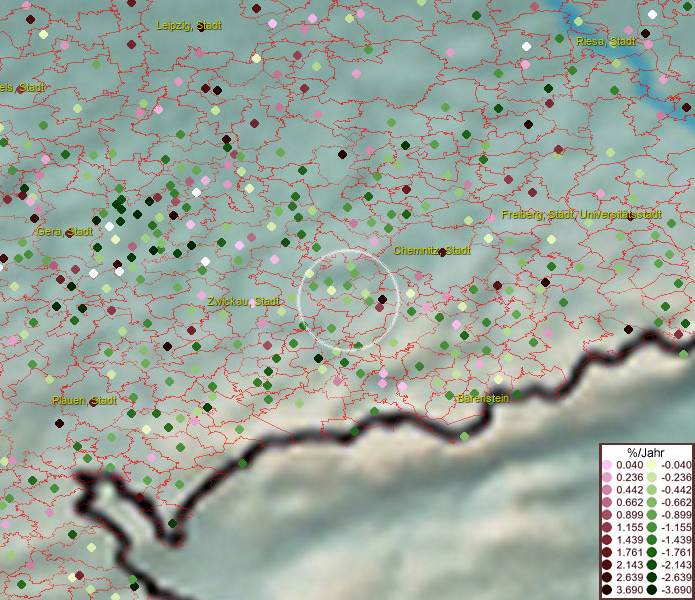Viewport: 695px width, 600px height.
Task: Pick the -0.899 legend swatch
Action: click(652, 515)
